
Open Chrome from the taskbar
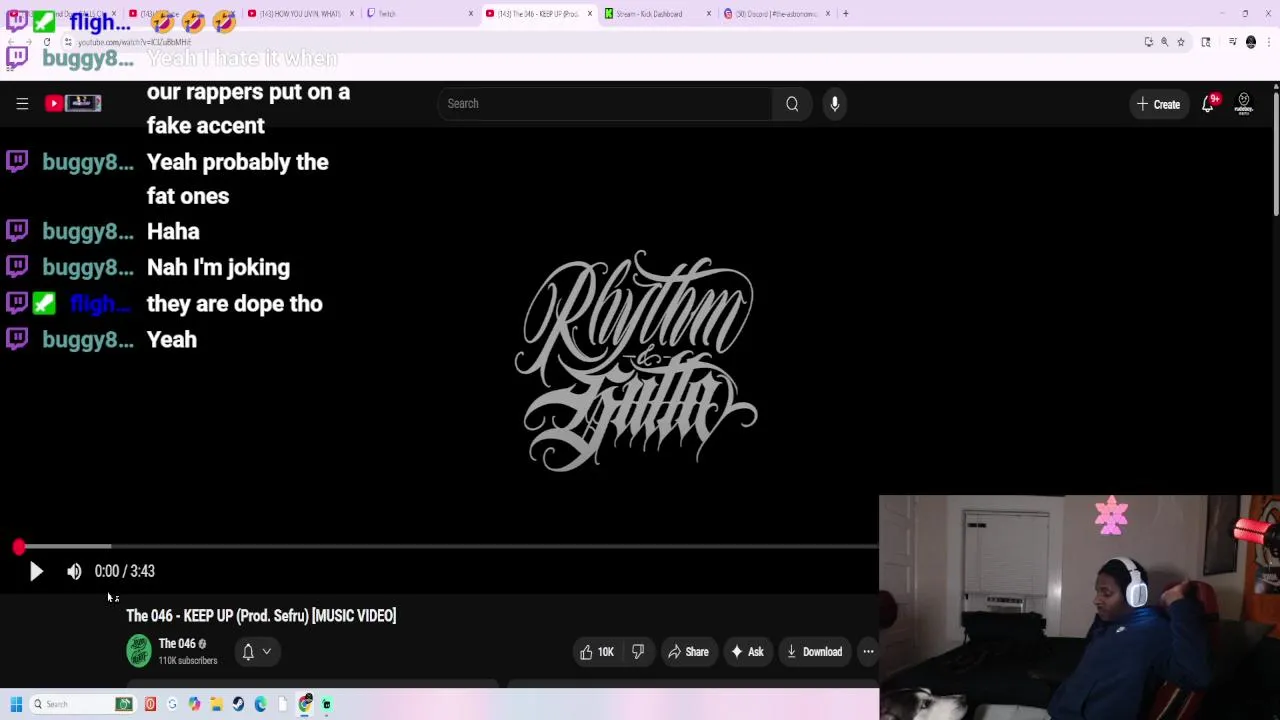[x=304, y=704]
